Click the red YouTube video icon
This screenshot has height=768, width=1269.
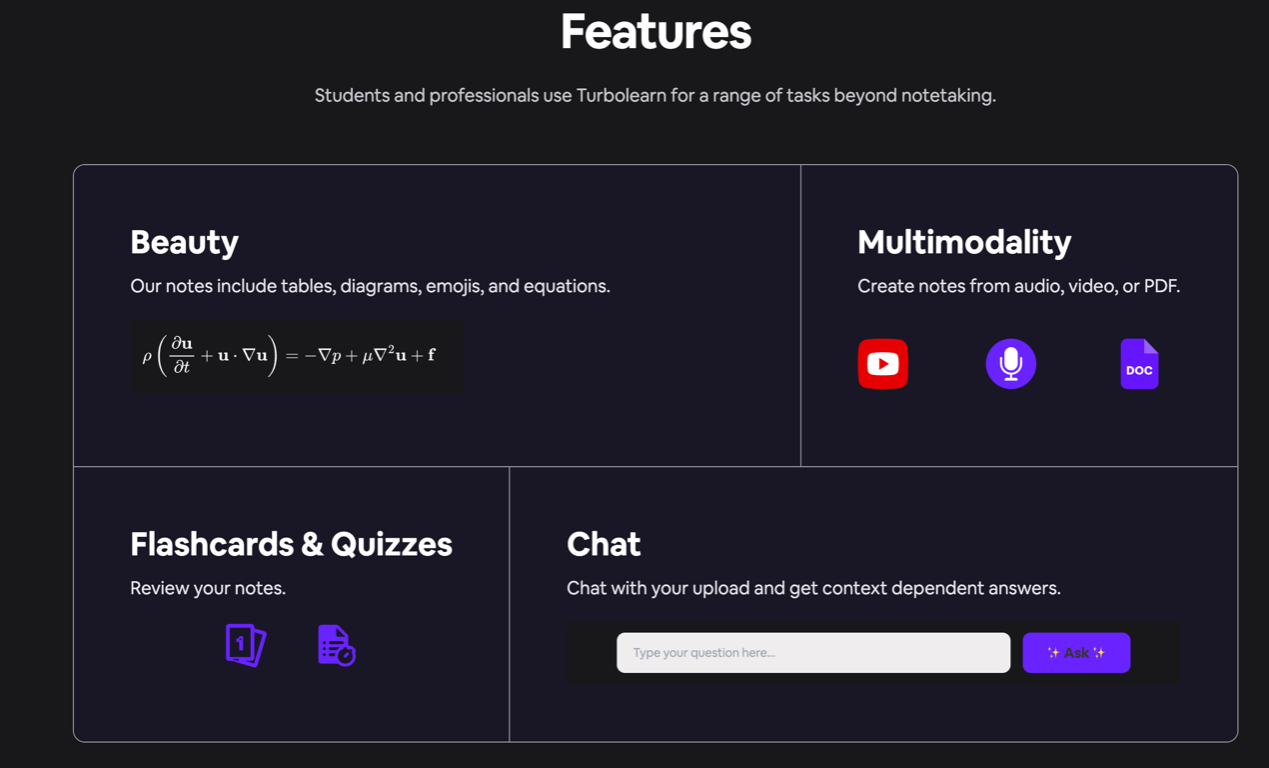(882, 363)
